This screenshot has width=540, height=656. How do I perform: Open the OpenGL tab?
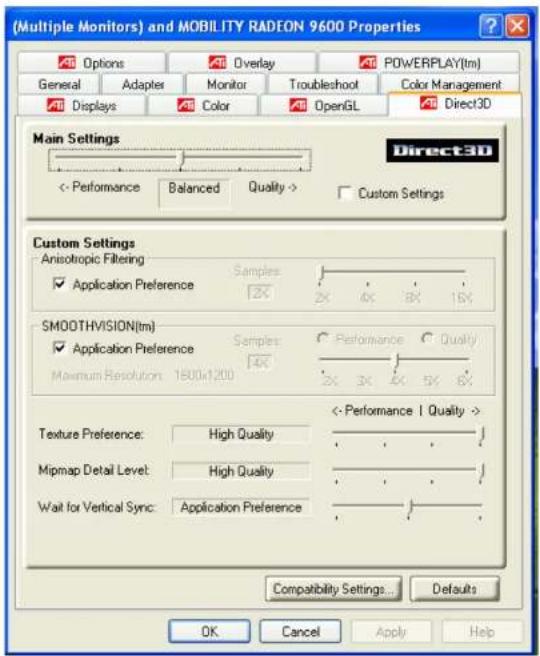323,105
